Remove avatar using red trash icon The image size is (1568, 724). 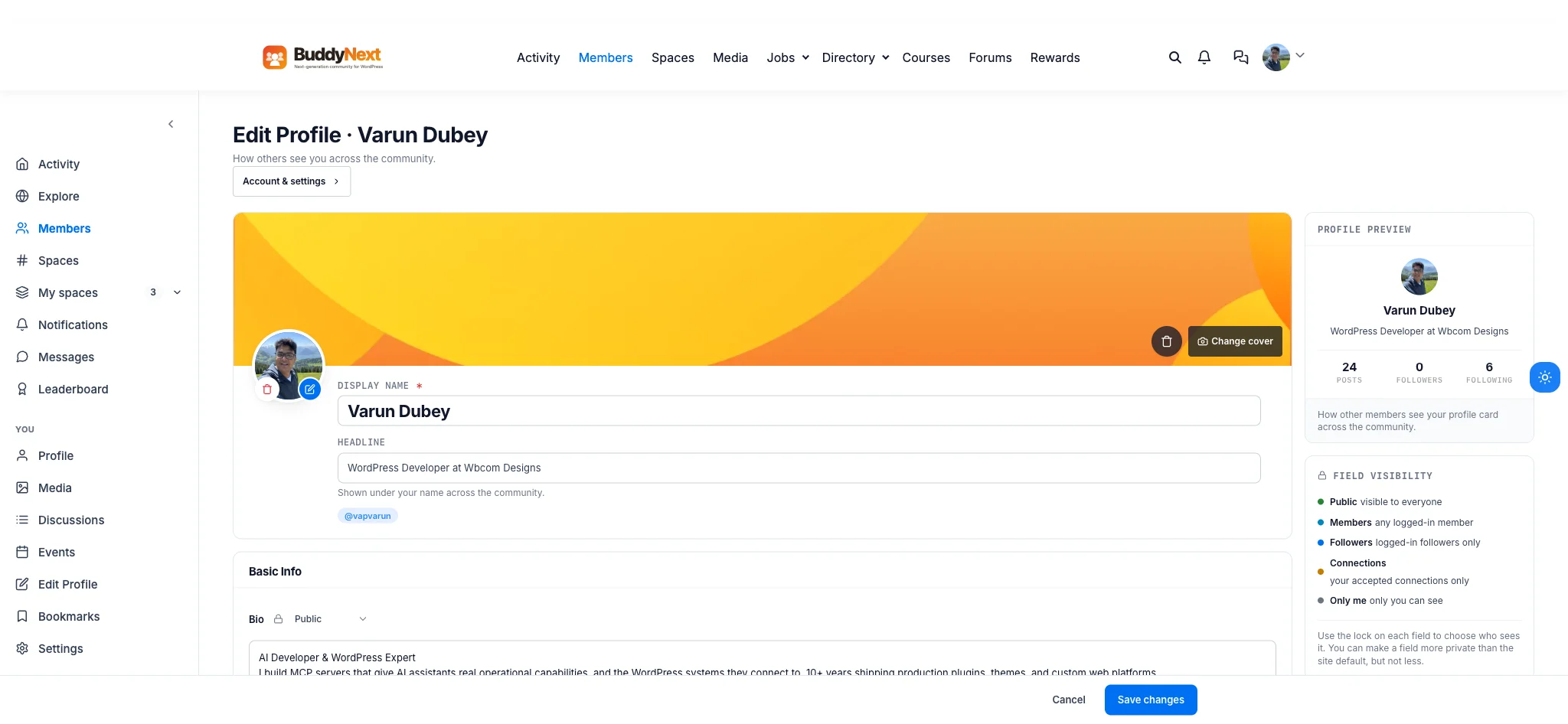(267, 390)
